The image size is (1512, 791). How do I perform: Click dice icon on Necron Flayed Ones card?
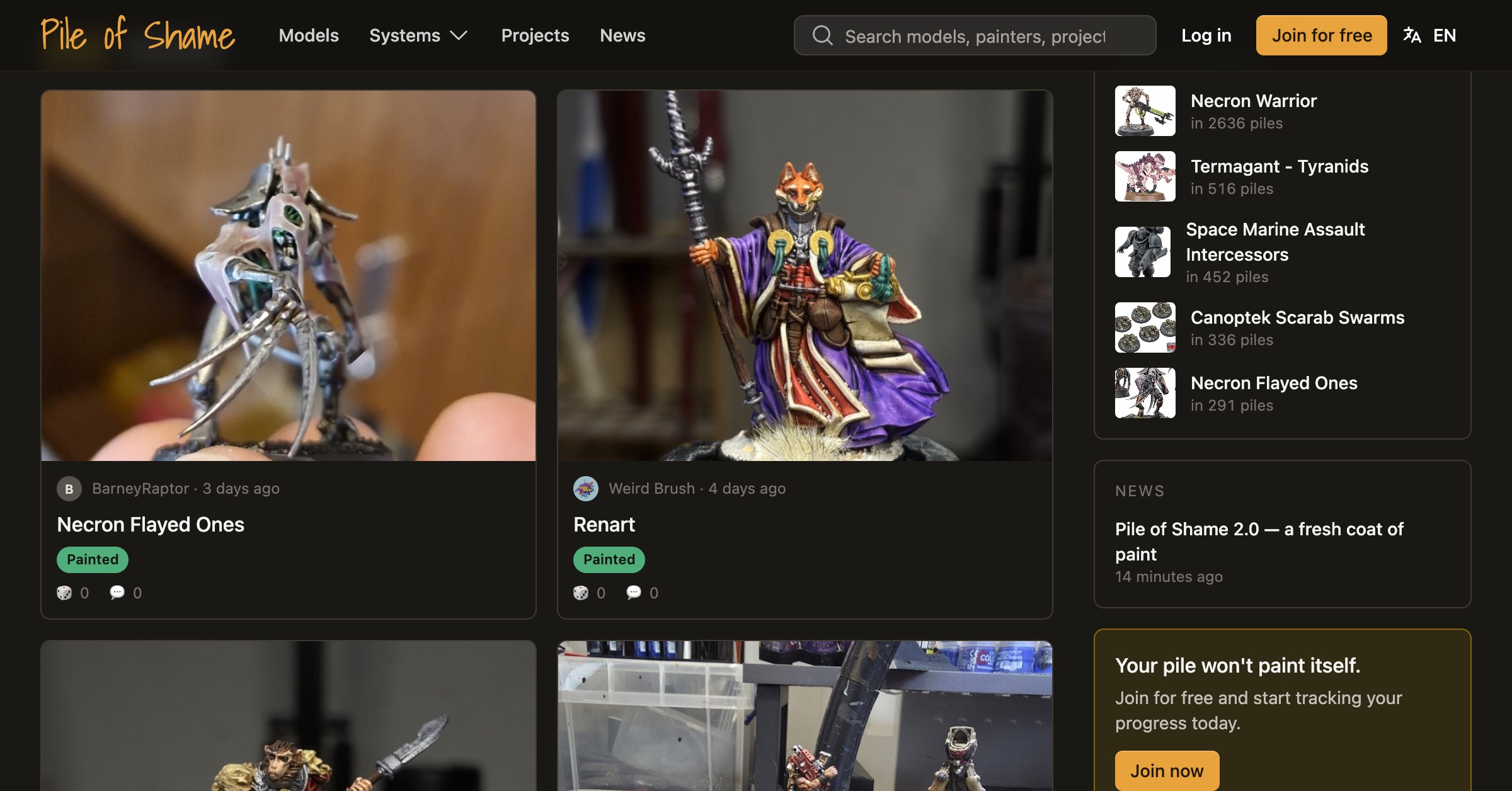point(64,593)
